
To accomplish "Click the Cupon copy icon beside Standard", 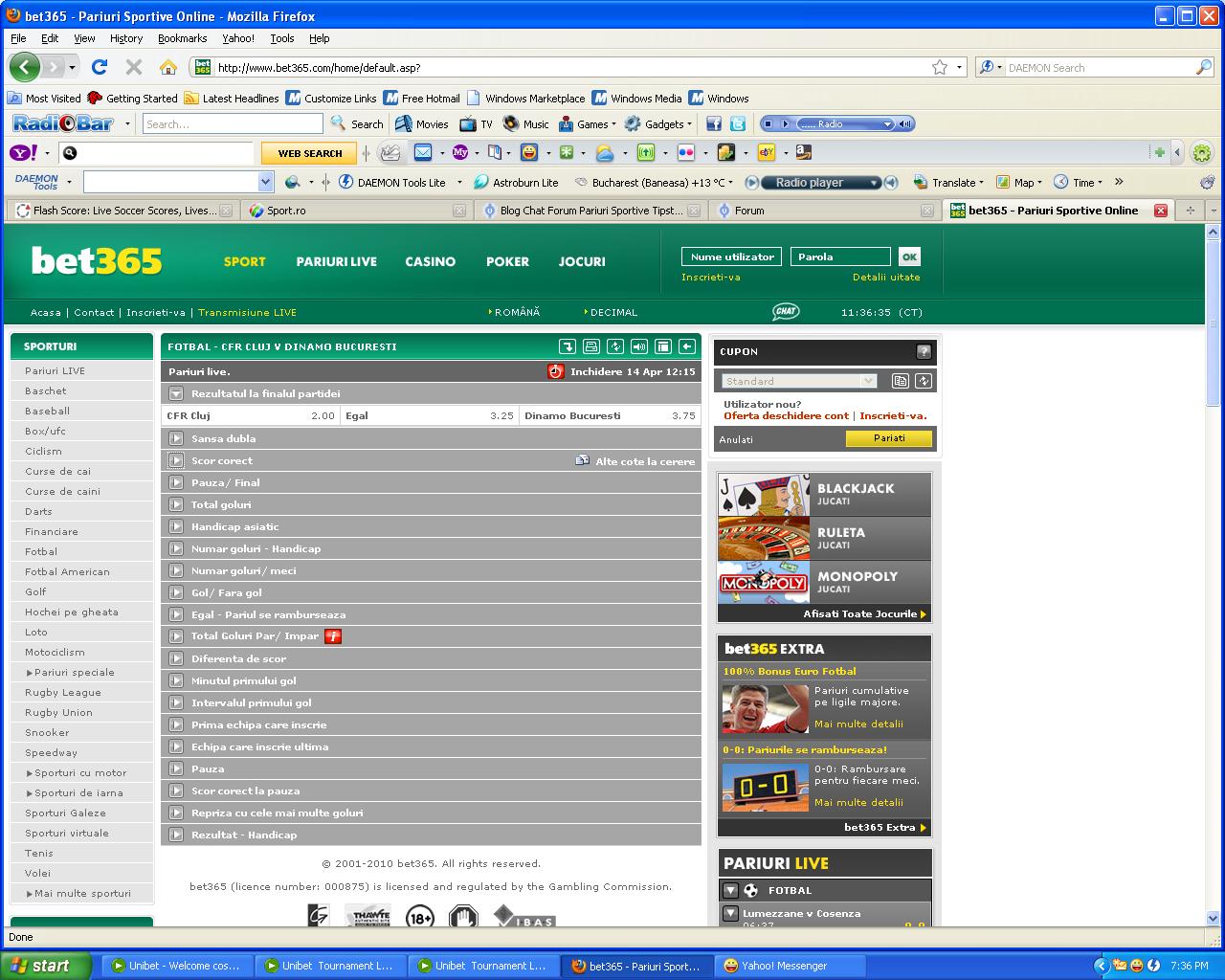I will tap(901, 381).
